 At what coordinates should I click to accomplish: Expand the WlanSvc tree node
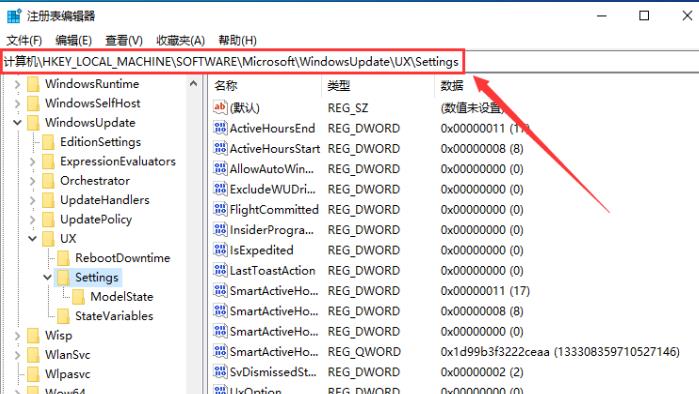[17, 355]
